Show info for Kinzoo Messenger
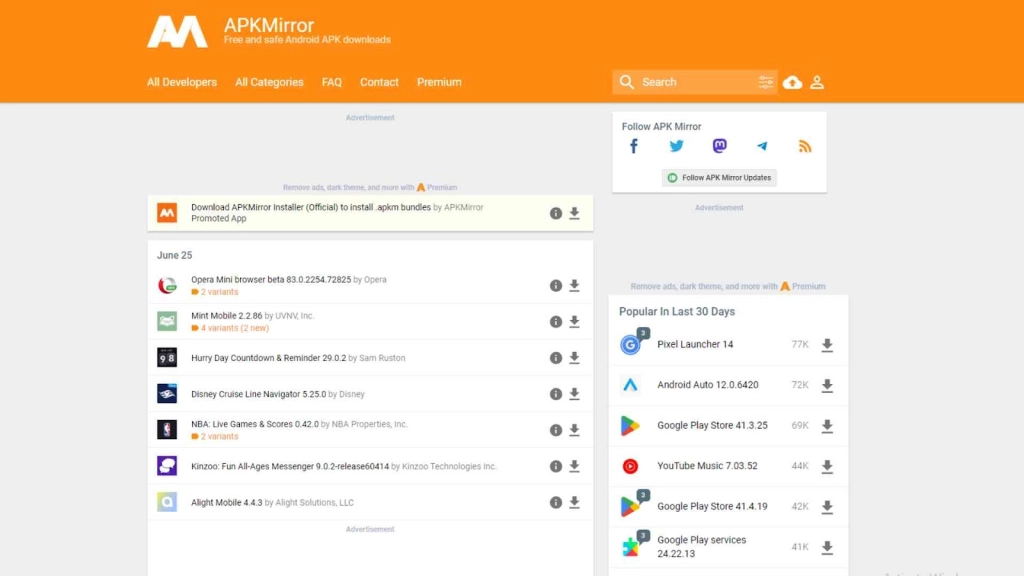The width and height of the screenshot is (1024, 576). 556,466
